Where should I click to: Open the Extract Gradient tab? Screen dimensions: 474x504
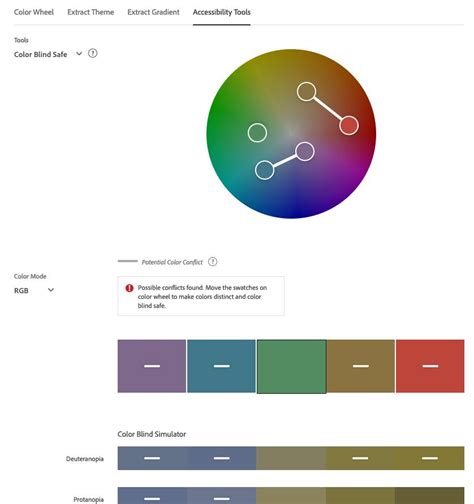(153, 12)
